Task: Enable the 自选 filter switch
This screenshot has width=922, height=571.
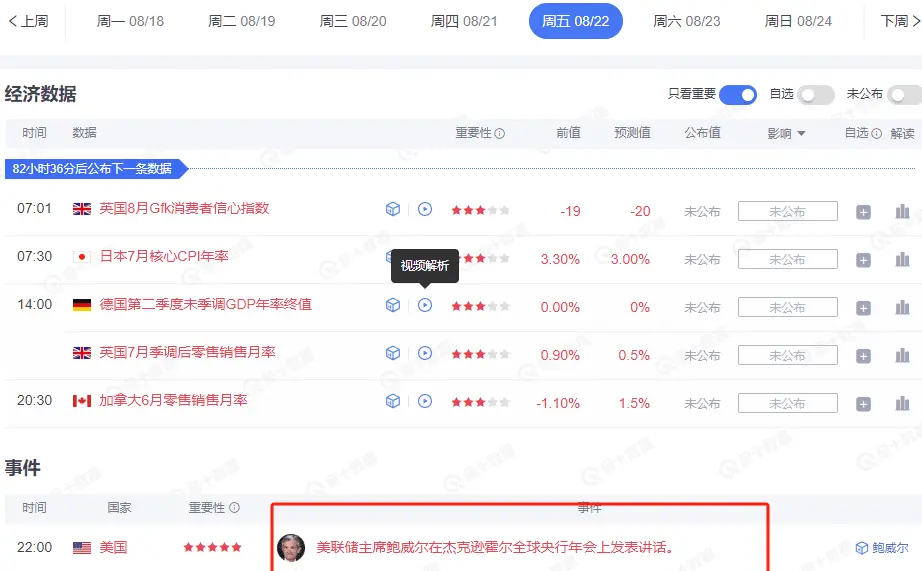Action: coord(816,95)
